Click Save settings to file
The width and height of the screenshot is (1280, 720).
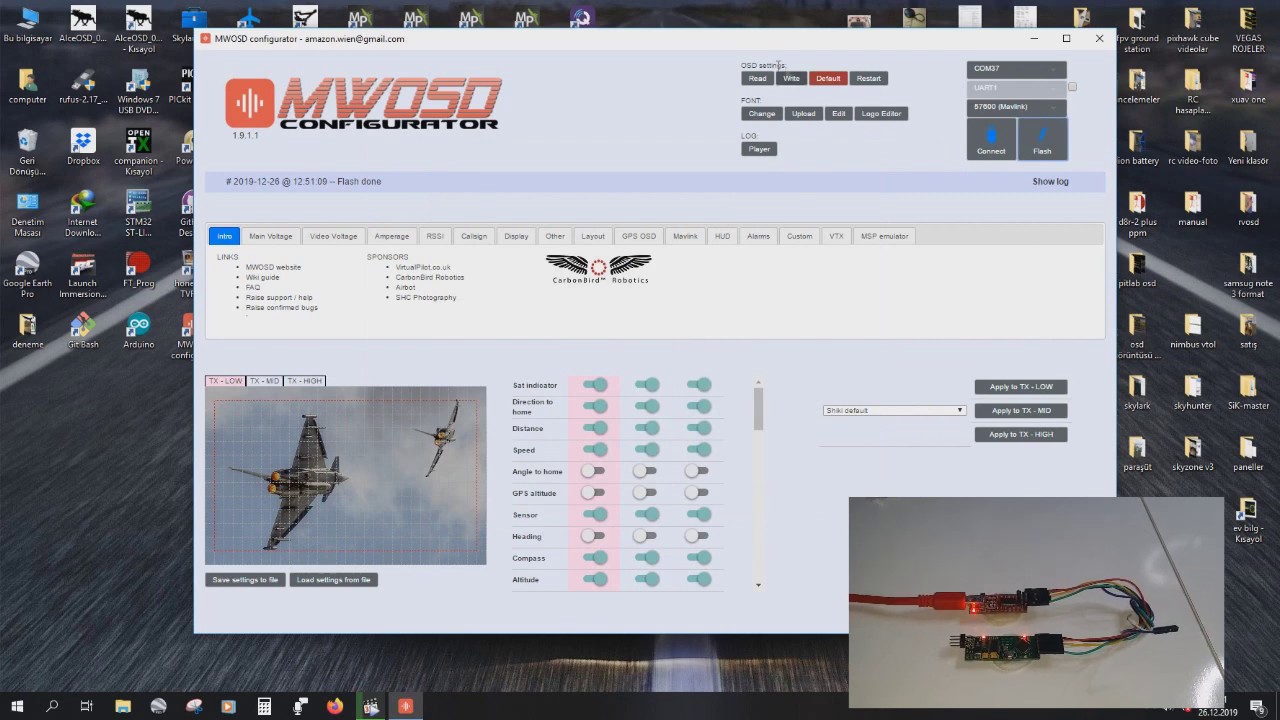tap(245, 580)
